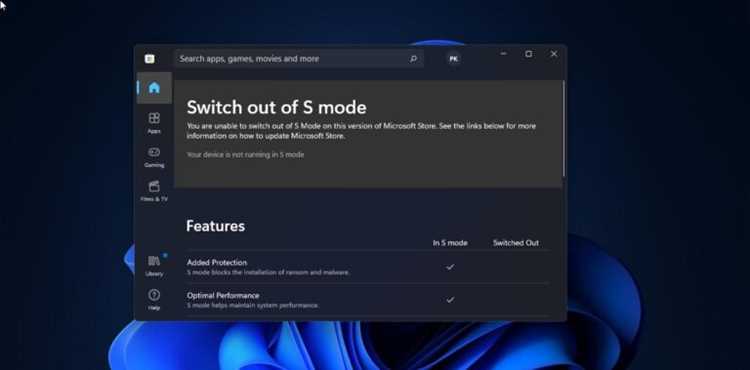Click the 'In S mode' column header
This screenshot has height=370, width=750.
tap(450, 243)
